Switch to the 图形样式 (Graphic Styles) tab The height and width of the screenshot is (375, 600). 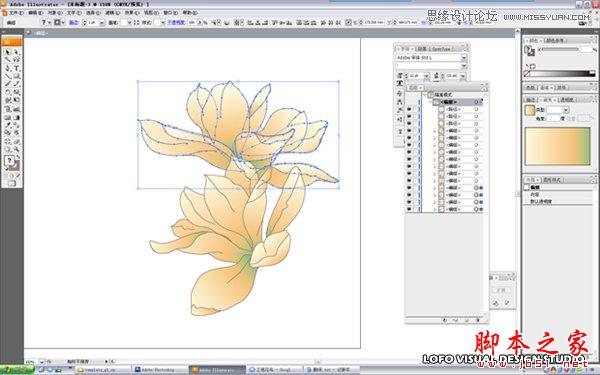(551, 179)
